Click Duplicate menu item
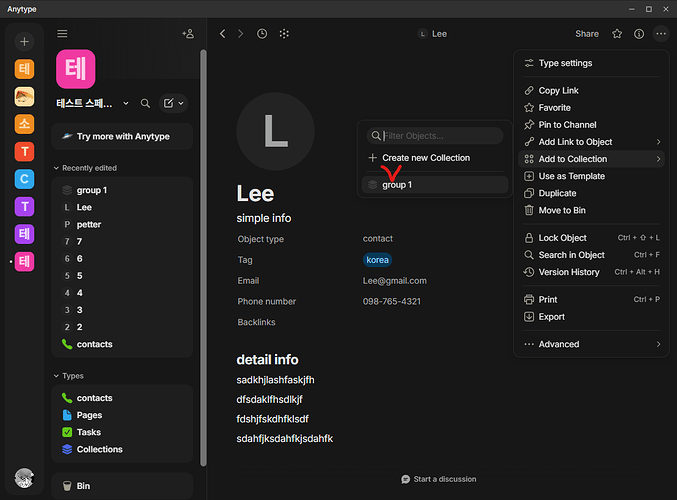The height and width of the screenshot is (500, 677). click(x=592, y=193)
